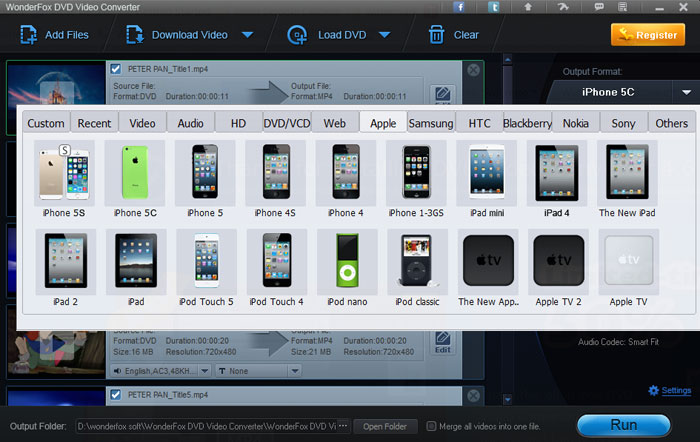Image resolution: width=700 pixels, height=442 pixels.
Task: Click the orange Register button
Action: tap(648, 35)
